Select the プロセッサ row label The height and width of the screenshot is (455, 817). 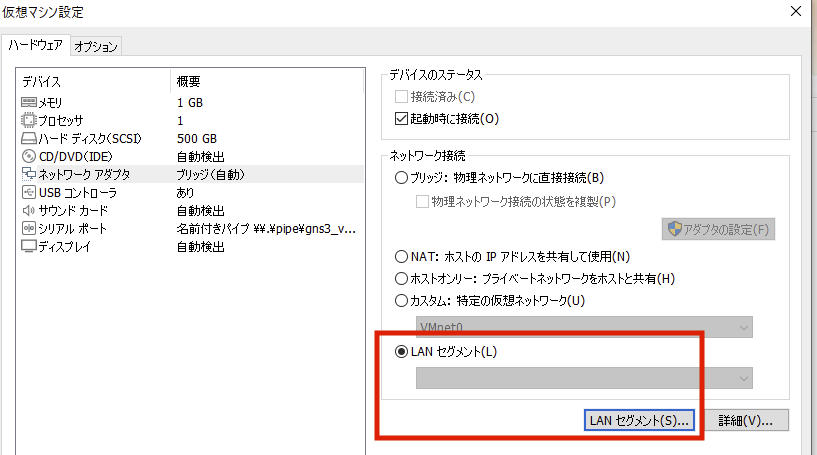61,121
